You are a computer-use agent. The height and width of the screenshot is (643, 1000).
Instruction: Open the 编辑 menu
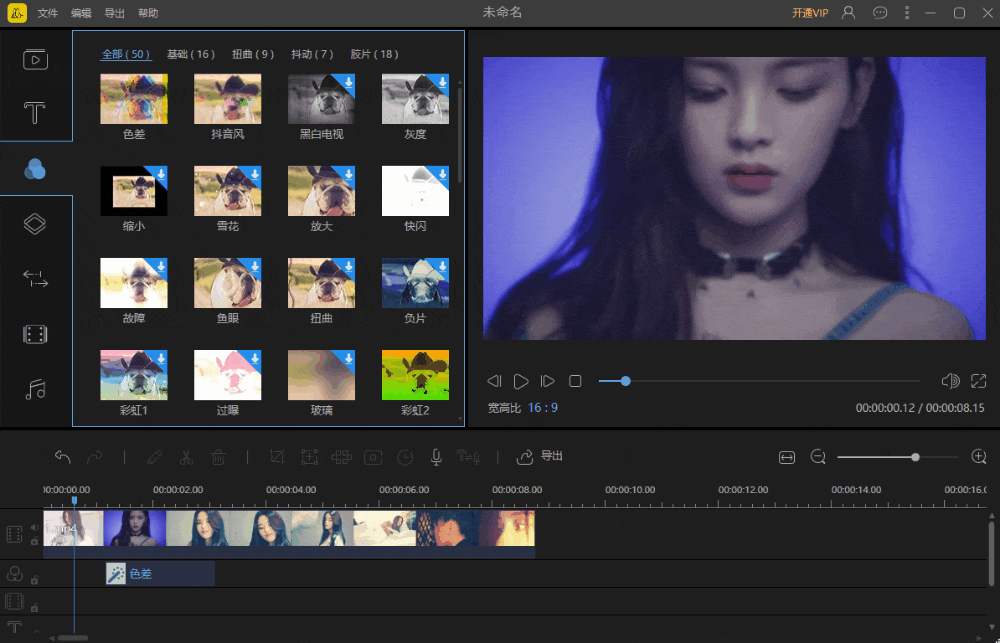click(81, 13)
